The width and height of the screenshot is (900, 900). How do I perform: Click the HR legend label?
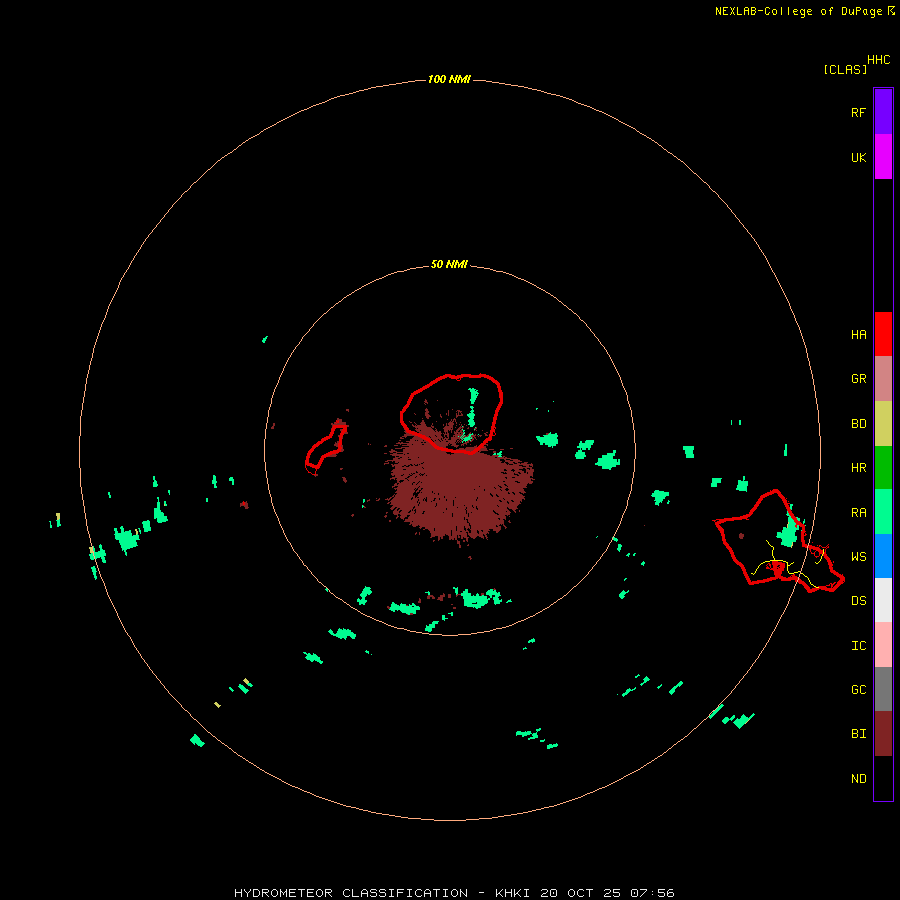858,468
